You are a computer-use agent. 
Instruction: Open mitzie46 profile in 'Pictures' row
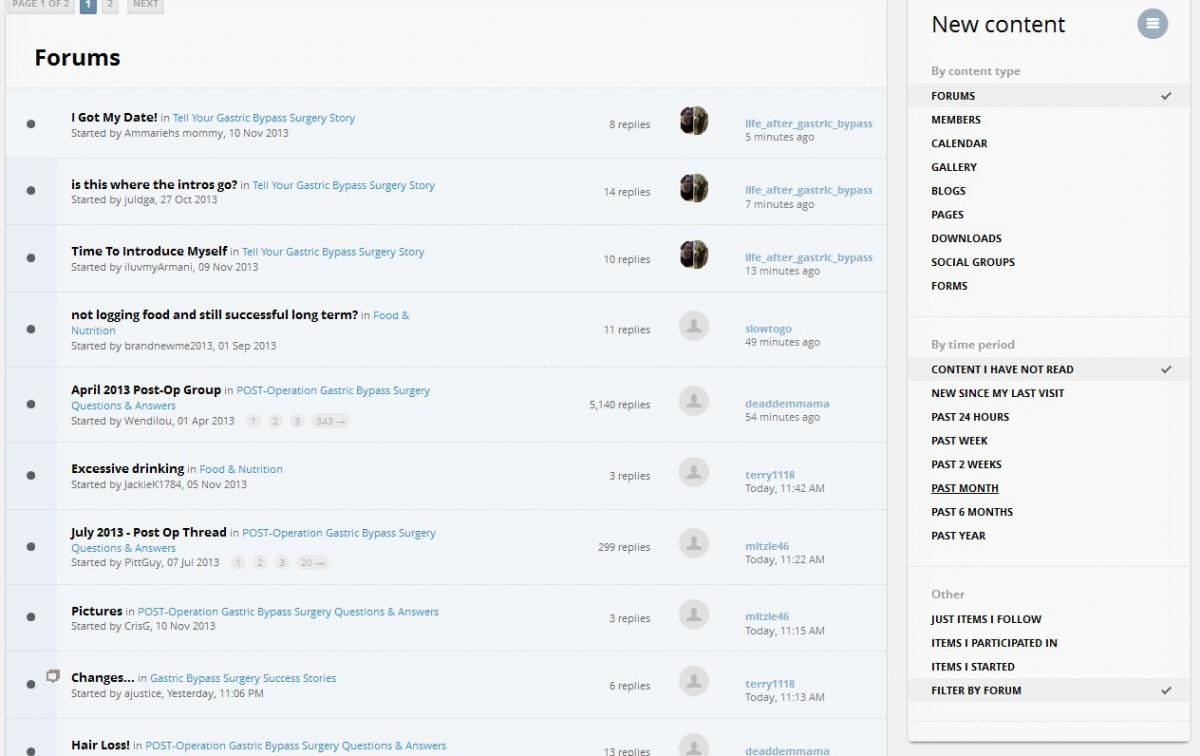[x=767, y=617]
